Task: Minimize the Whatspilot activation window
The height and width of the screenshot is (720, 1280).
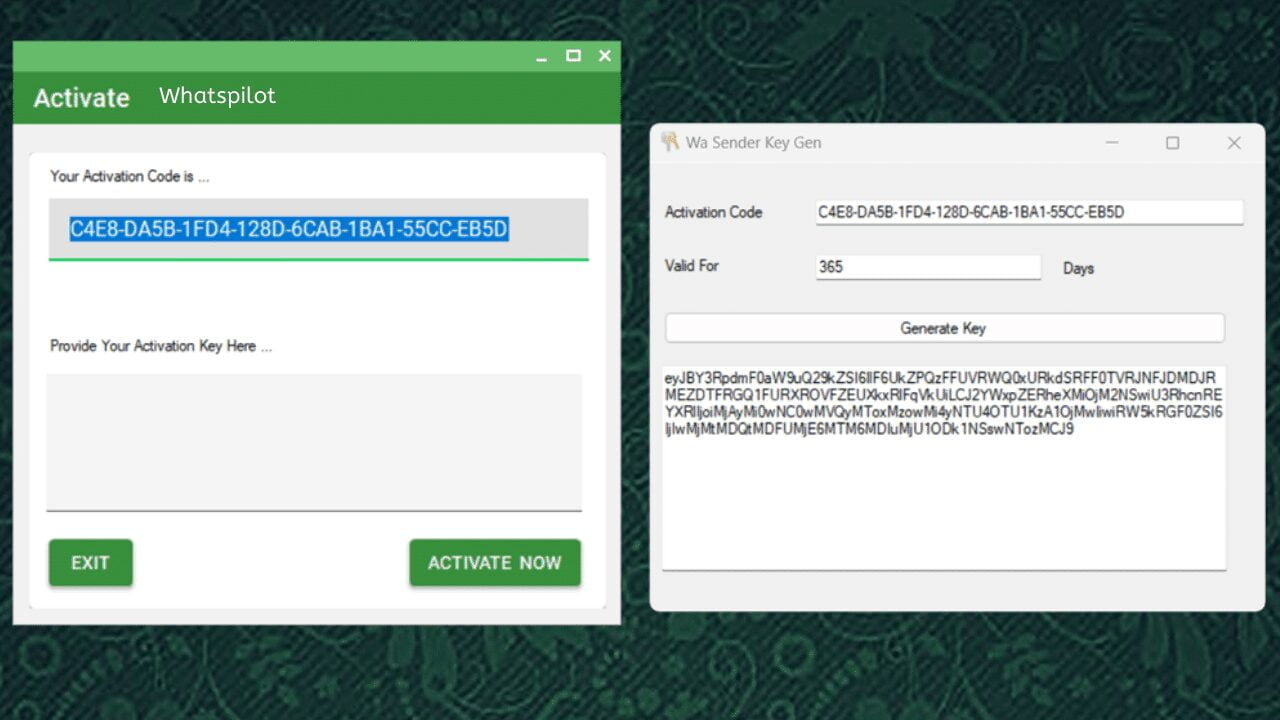Action: click(541, 57)
